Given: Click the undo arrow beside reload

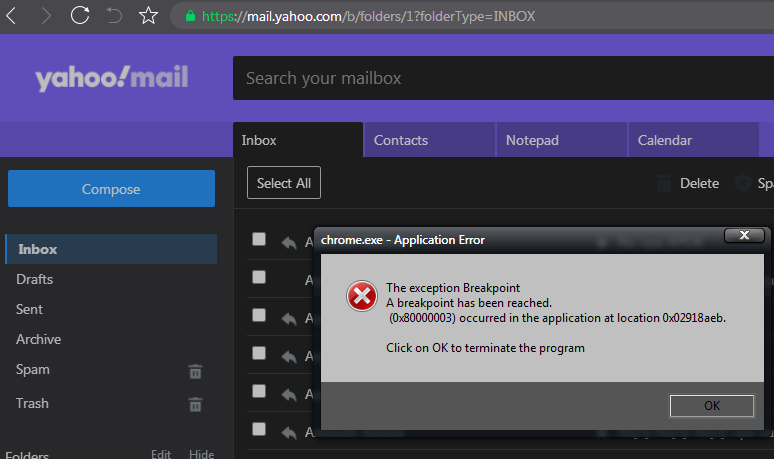Looking at the screenshot, I should click(x=114, y=16).
